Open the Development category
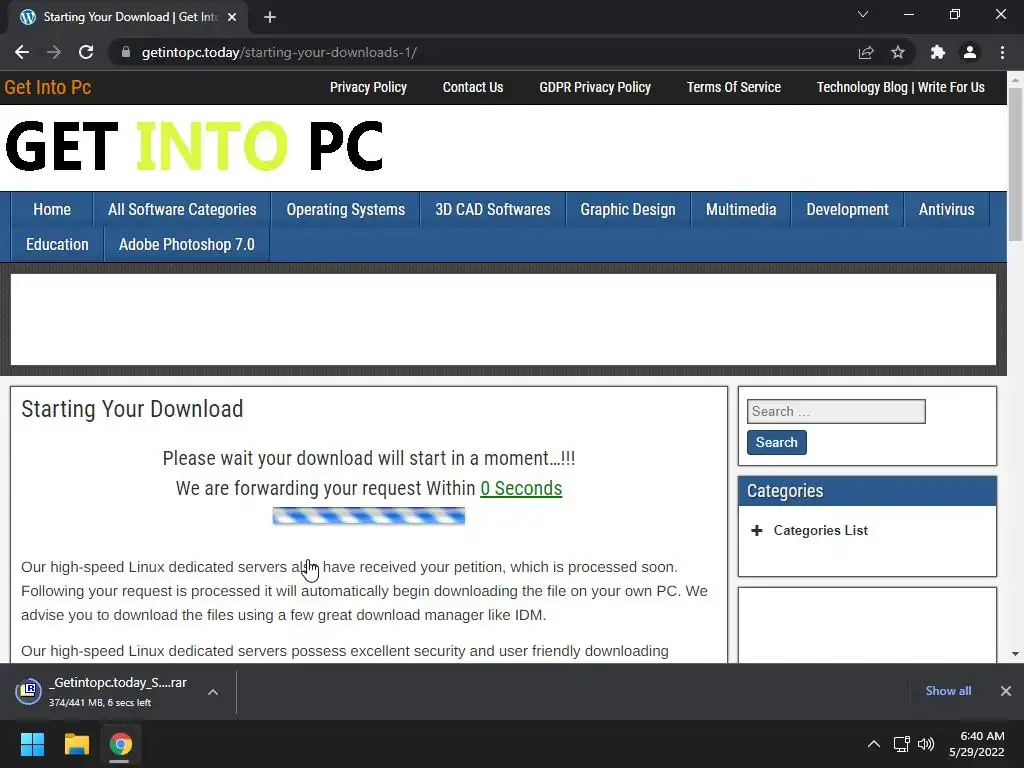The image size is (1024, 768). 847,210
